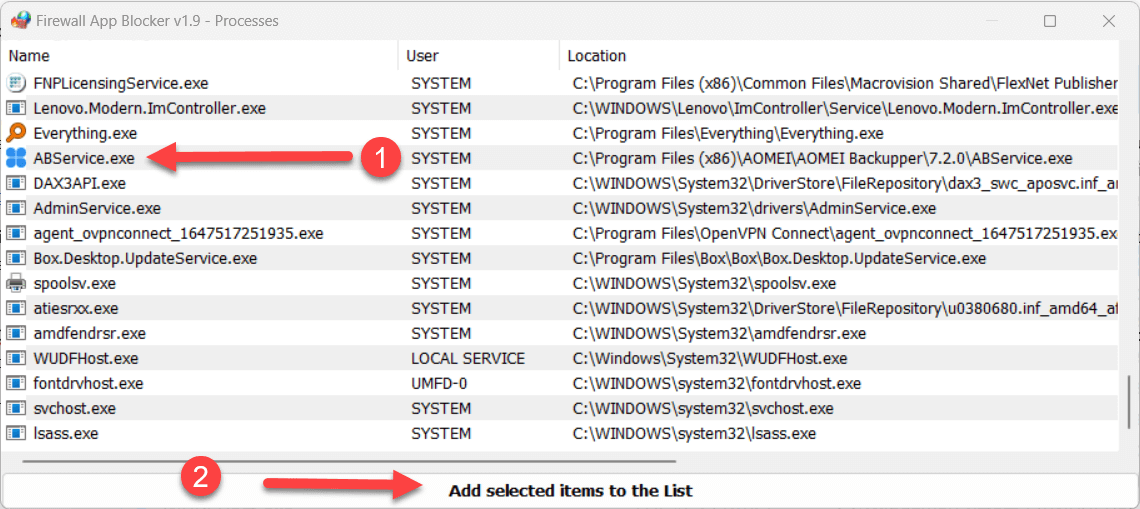1140x509 pixels.
Task: Click SYSTEM user cell in ABService.exe row
Action: 441,159
